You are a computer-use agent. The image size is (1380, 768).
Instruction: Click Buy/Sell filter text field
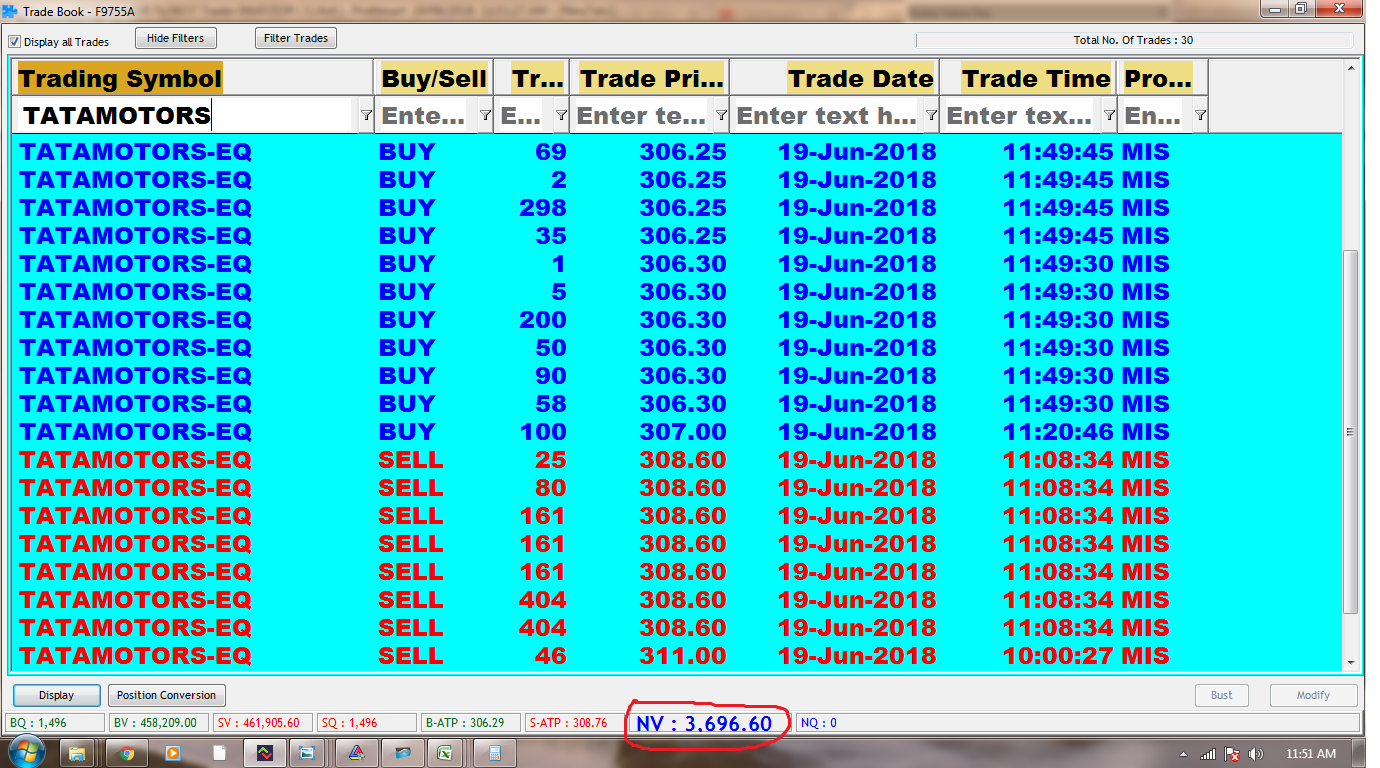coord(427,116)
